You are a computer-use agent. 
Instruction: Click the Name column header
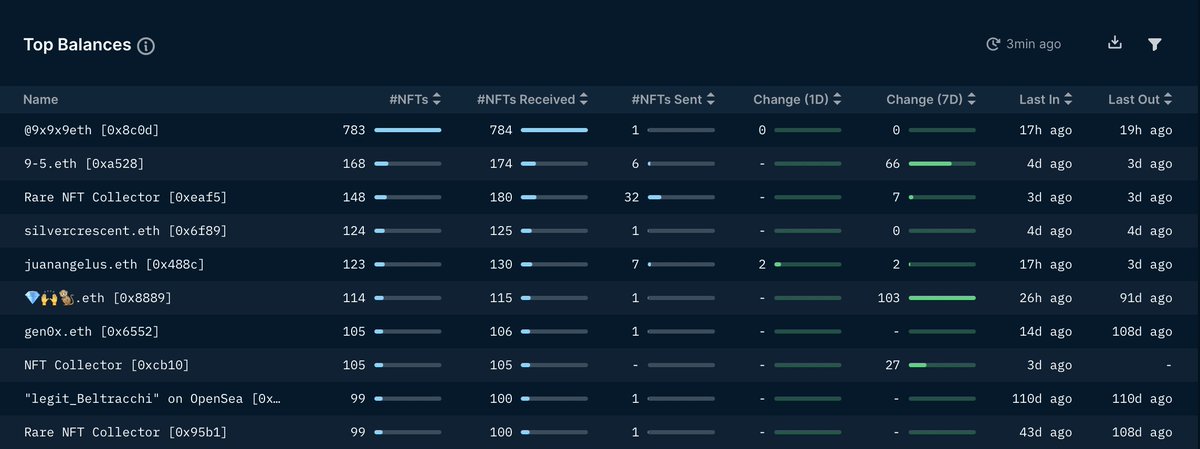point(41,100)
